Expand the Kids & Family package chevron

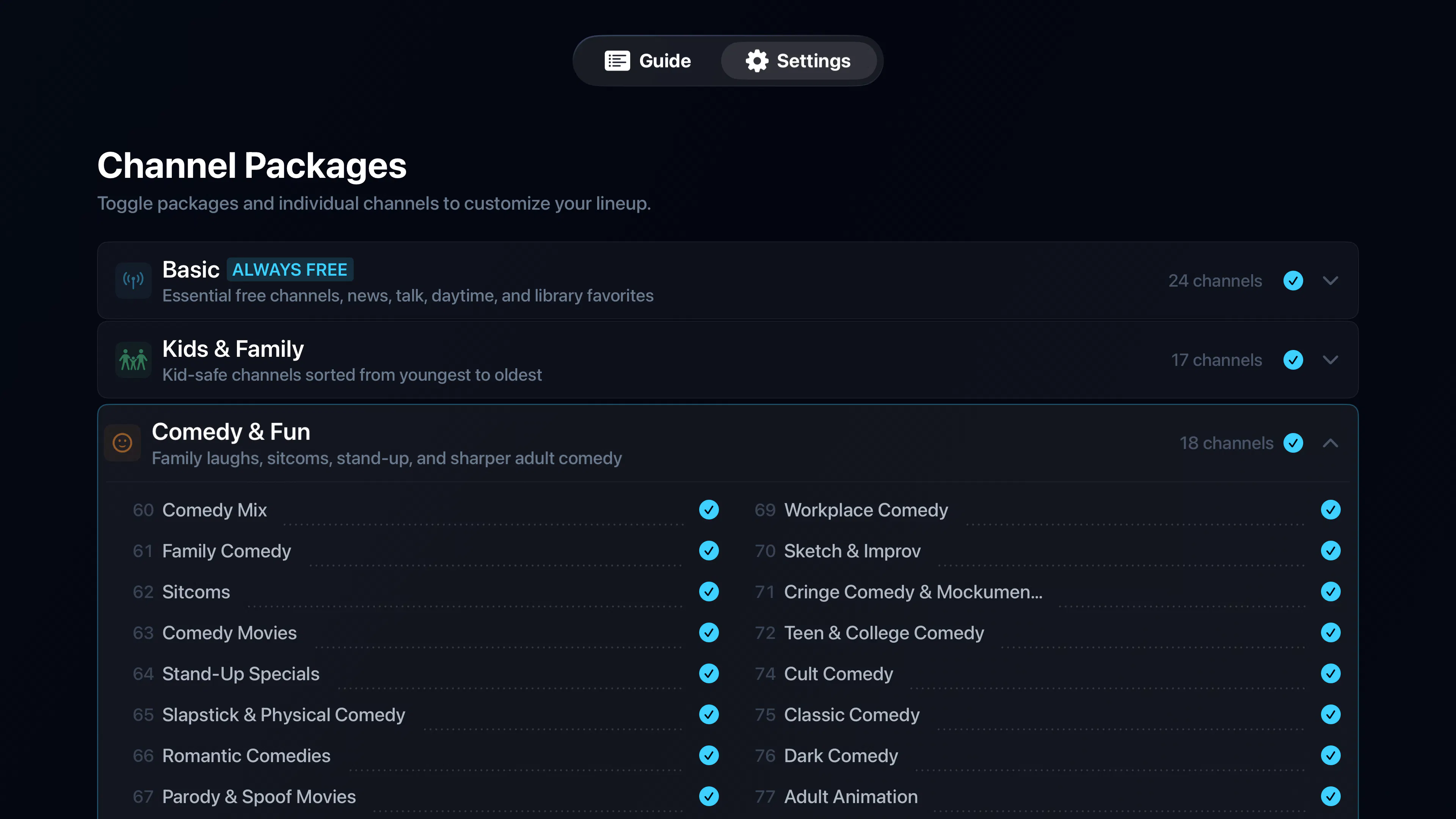click(1330, 359)
